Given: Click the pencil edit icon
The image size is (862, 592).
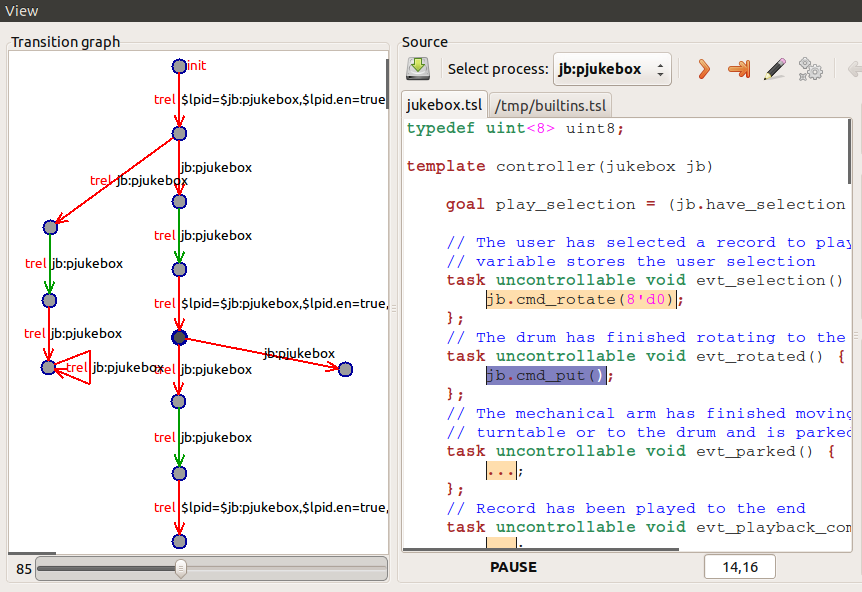Looking at the screenshot, I should pyautogui.click(x=775, y=69).
